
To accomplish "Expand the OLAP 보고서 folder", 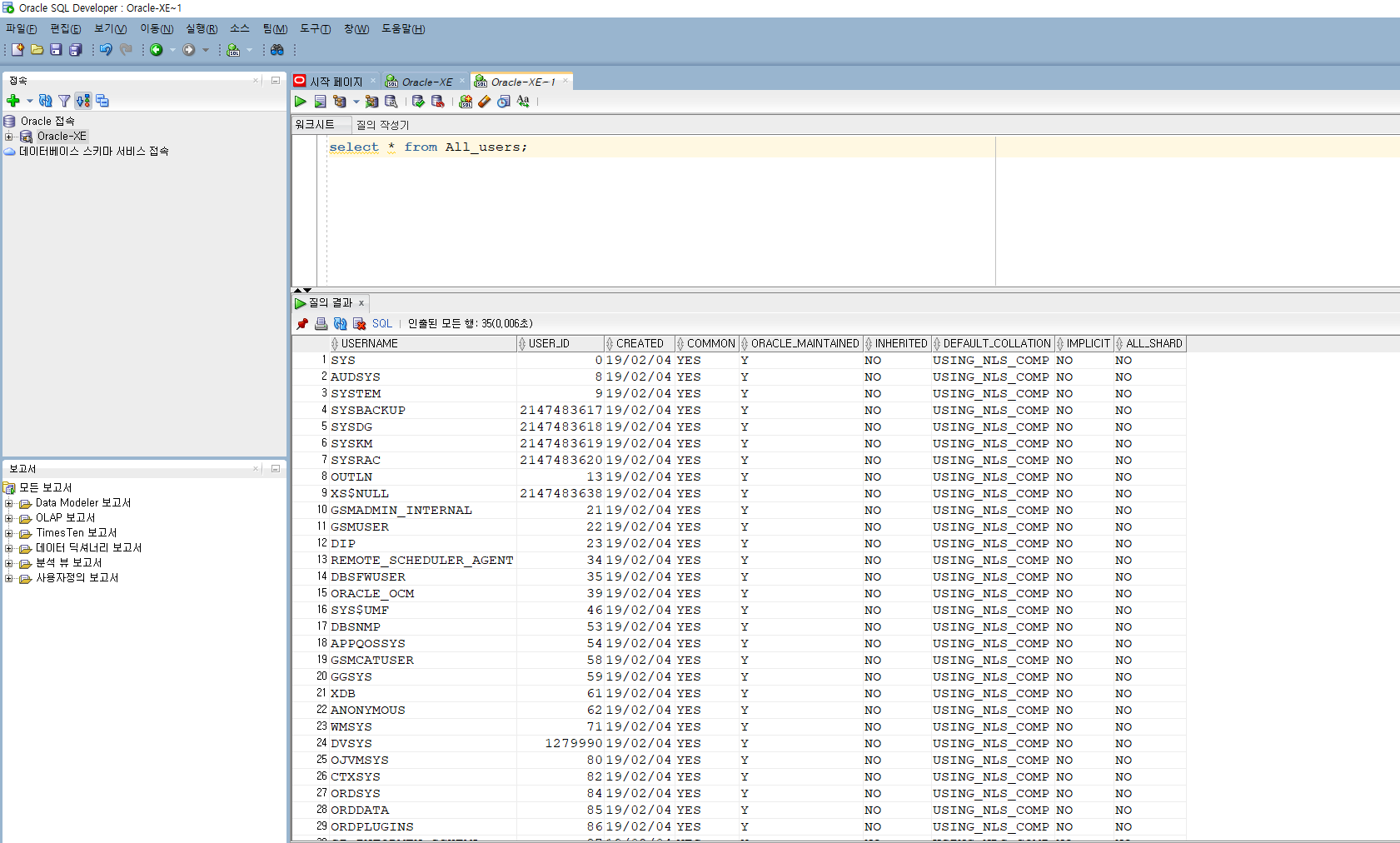I will (9, 518).
